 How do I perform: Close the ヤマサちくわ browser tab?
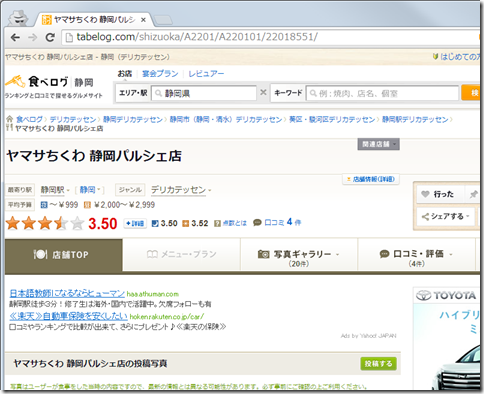143,20
